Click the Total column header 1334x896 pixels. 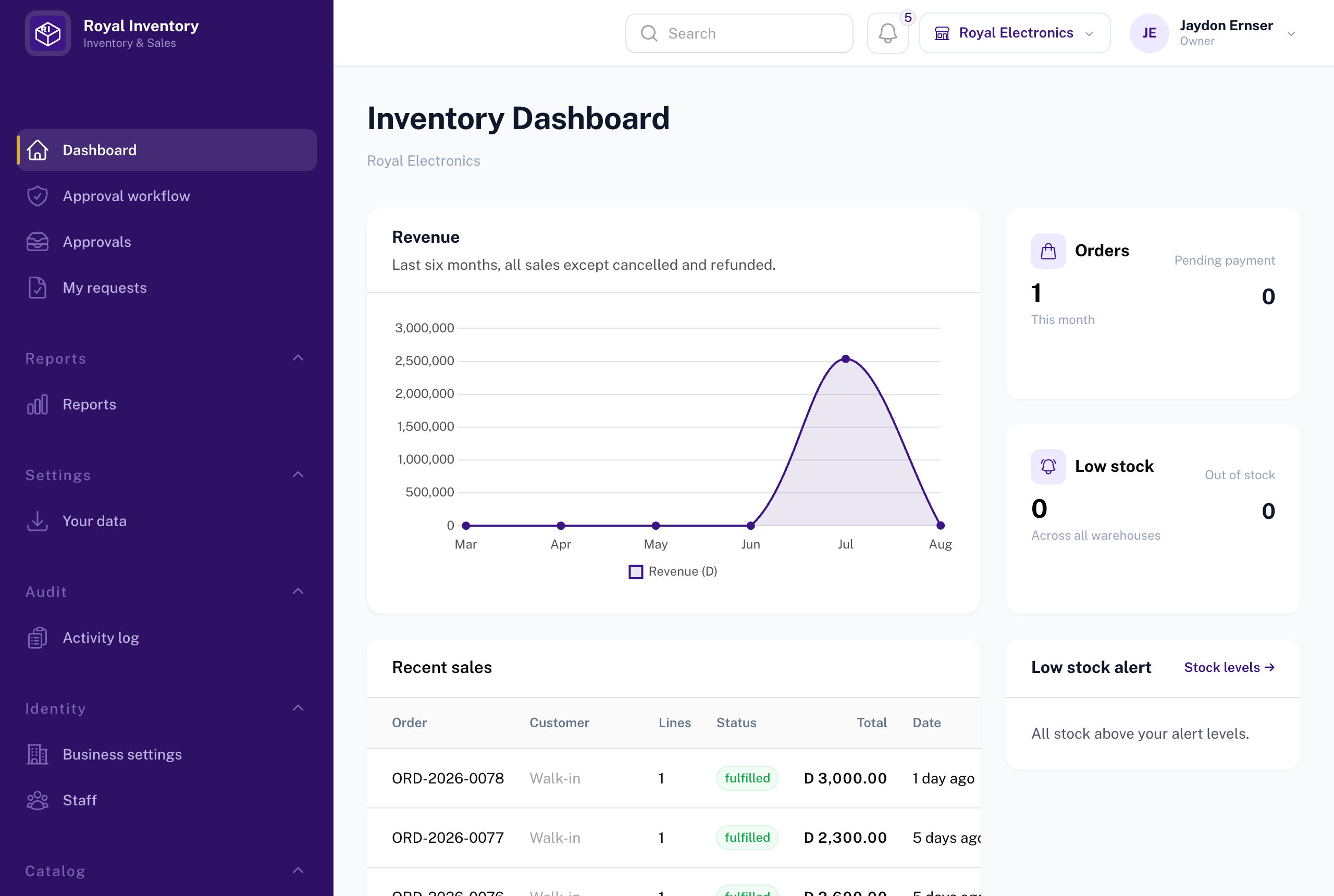click(x=872, y=723)
